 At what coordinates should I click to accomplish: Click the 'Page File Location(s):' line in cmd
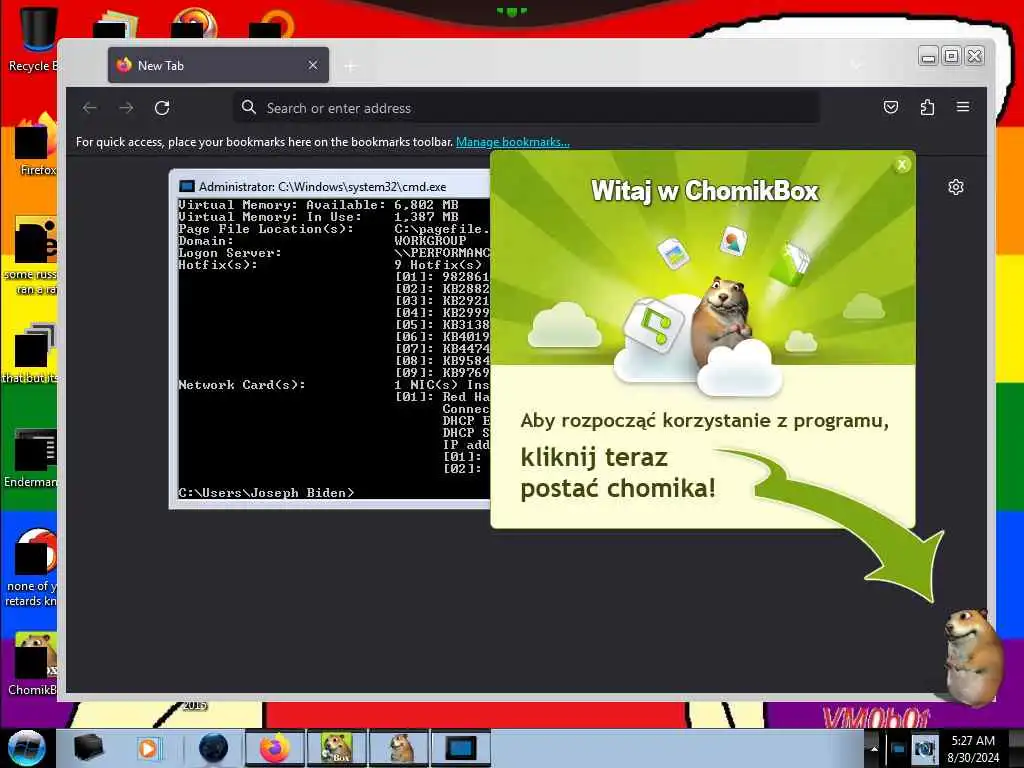pyautogui.click(x=266, y=229)
